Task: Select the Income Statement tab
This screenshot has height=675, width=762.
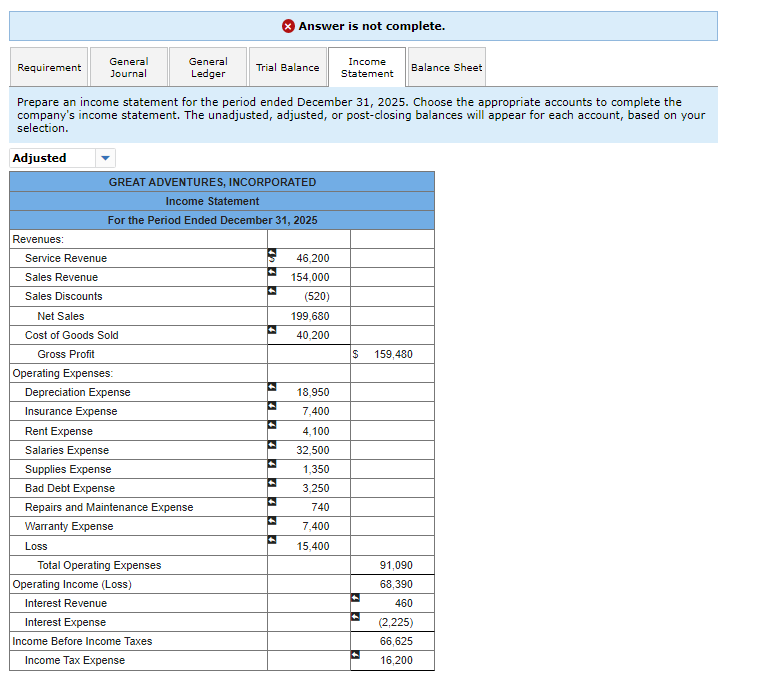Action: [367, 67]
